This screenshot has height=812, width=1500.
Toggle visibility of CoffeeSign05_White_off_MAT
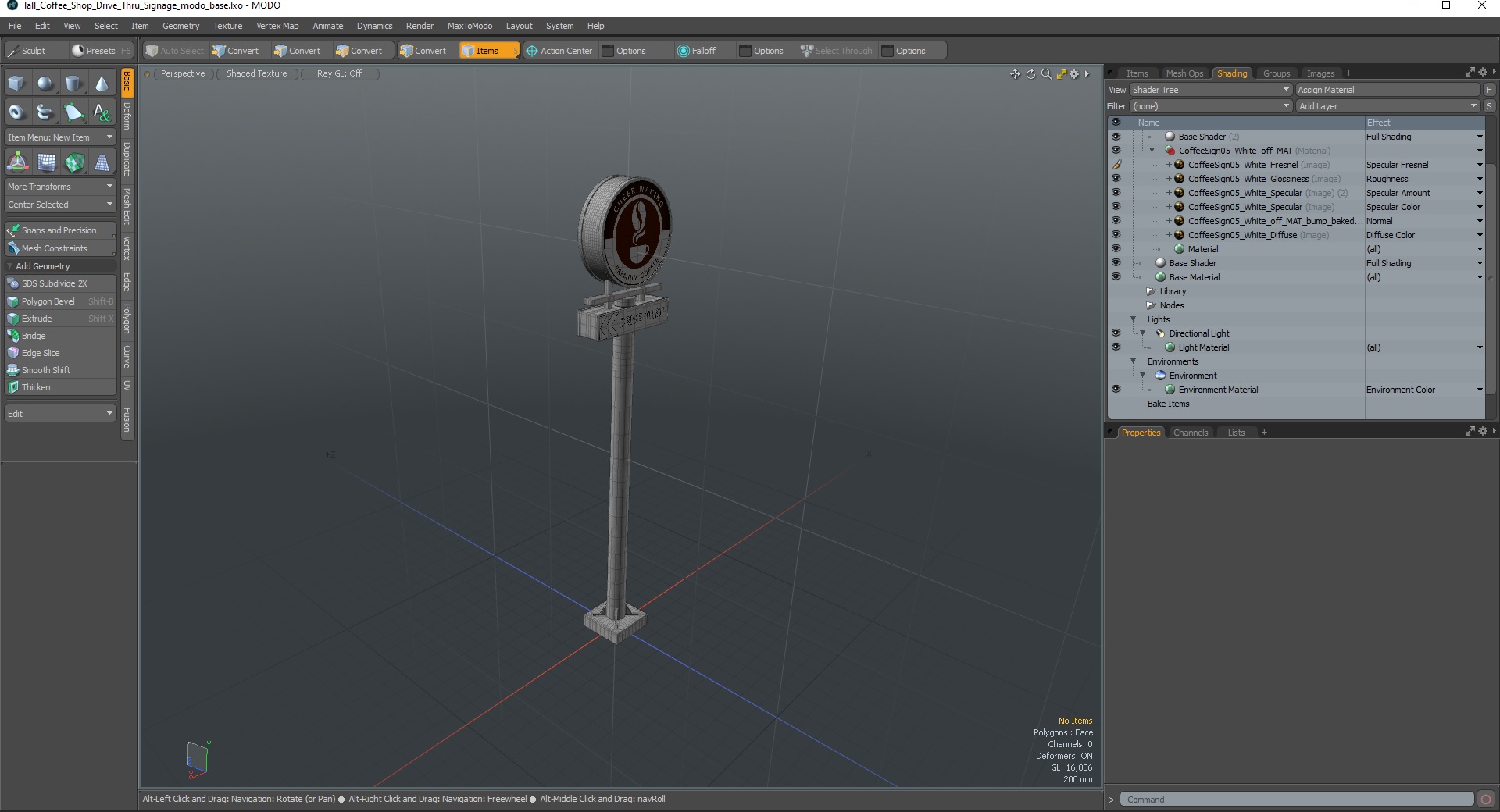[x=1116, y=151]
